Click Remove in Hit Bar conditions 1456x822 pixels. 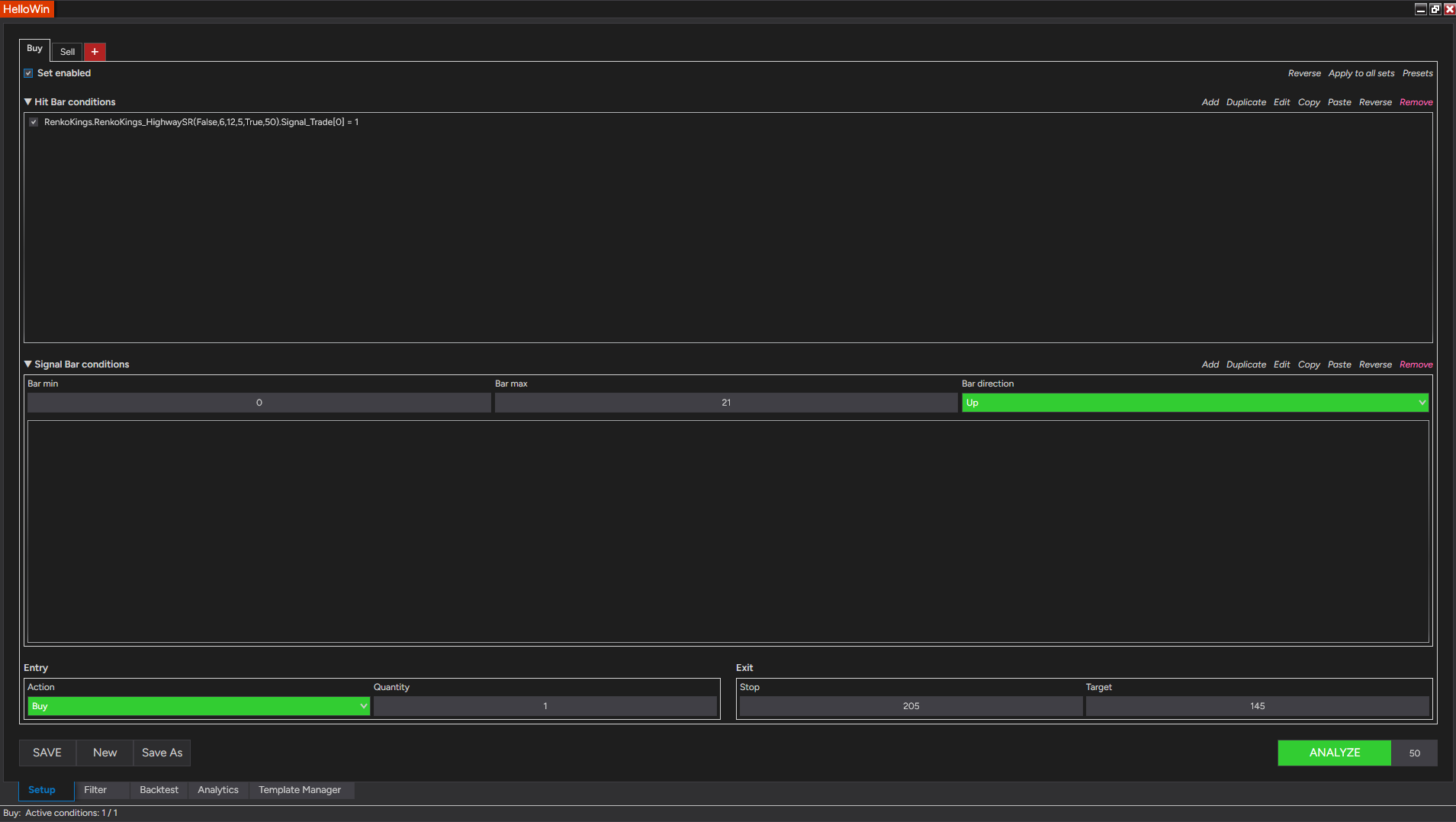[x=1416, y=102]
